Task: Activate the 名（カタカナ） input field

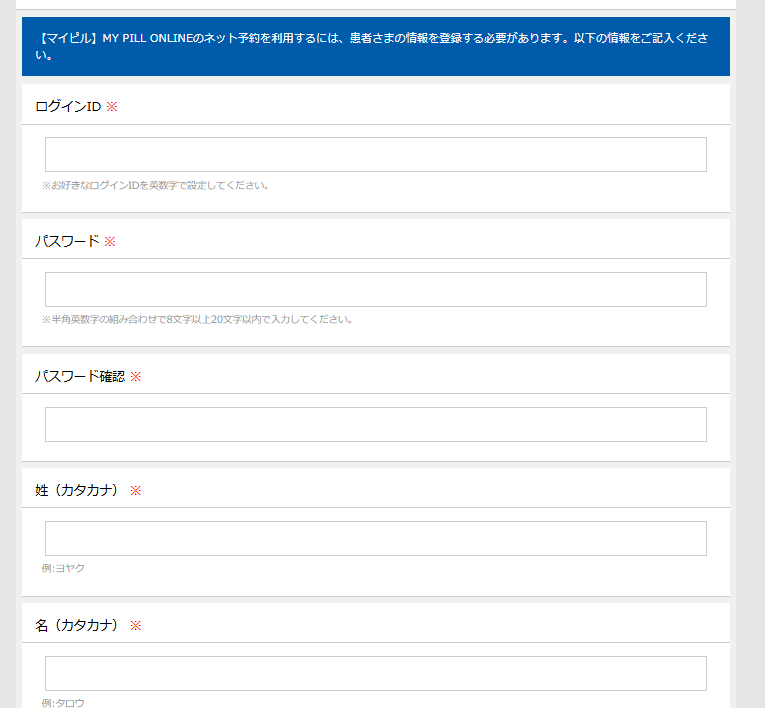Action: click(375, 673)
